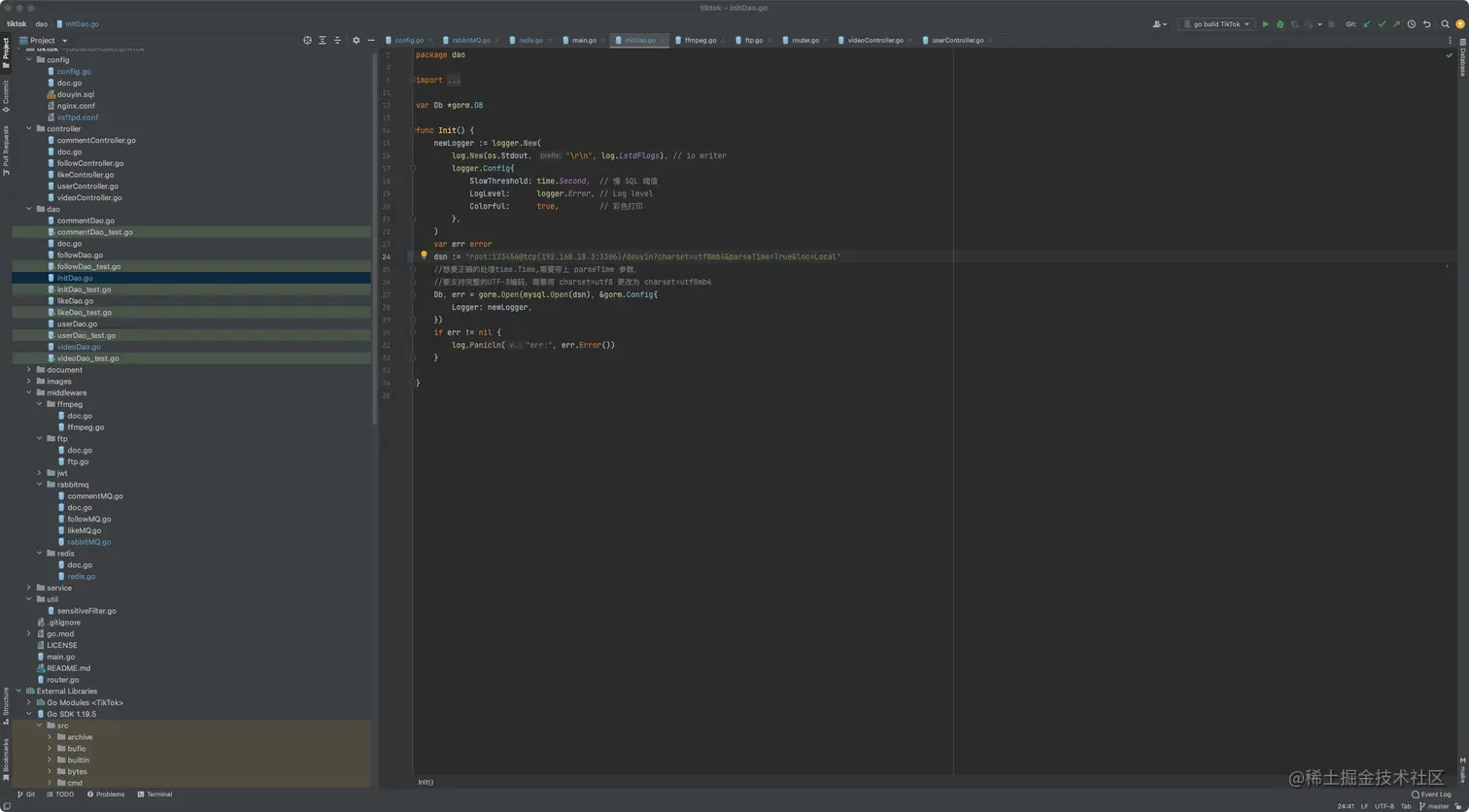
Task: Click the master branch status widget
Action: (x=1434, y=806)
